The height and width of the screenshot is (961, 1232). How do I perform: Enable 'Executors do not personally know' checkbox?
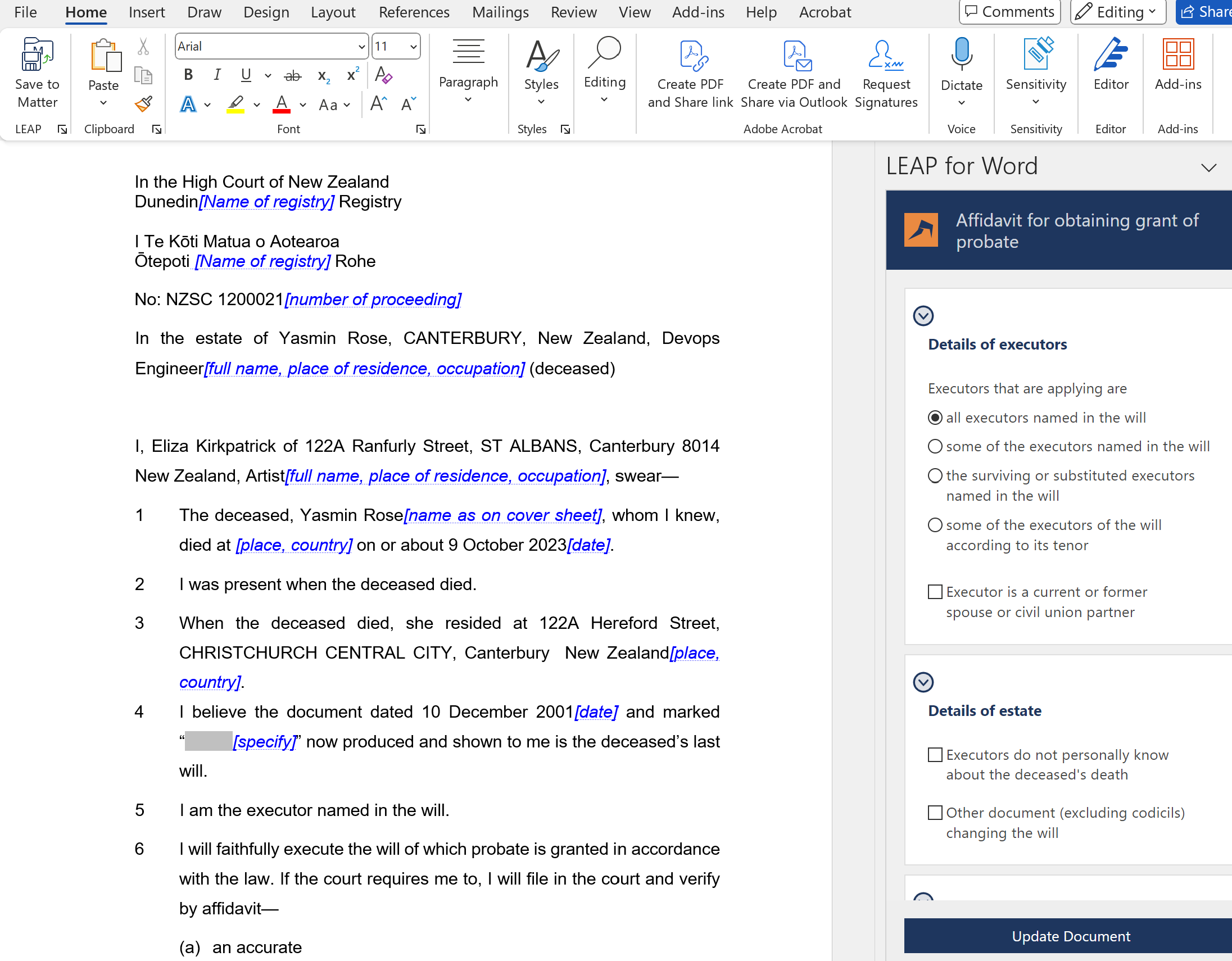pos(935,755)
